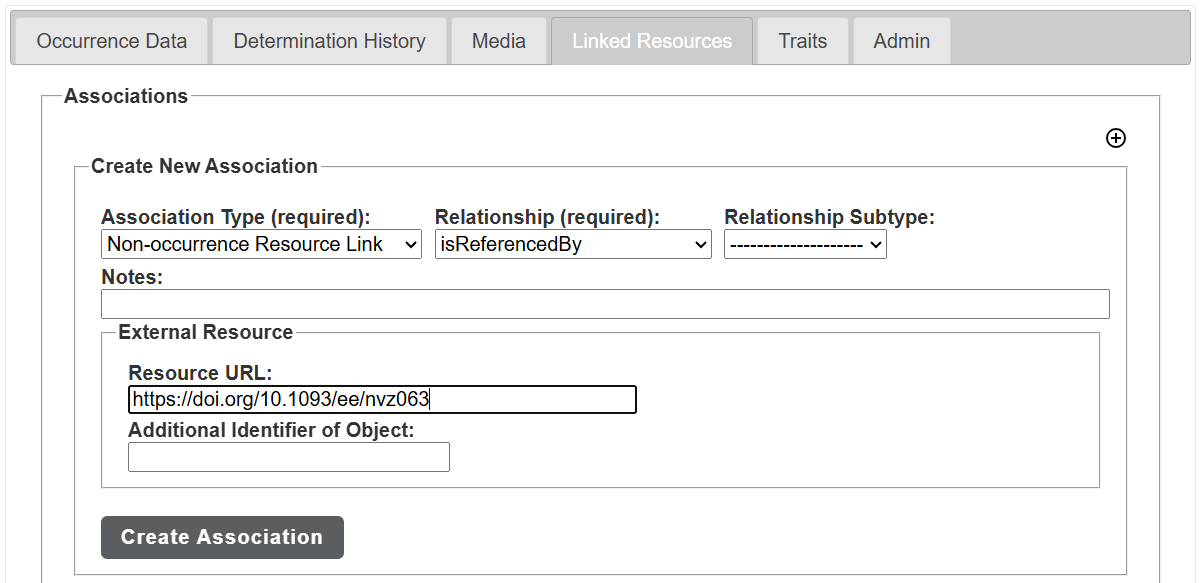This screenshot has width=1202, height=583.
Task: Open the Determination History tab
Action: pyautogui.click(x=329, y=41)
